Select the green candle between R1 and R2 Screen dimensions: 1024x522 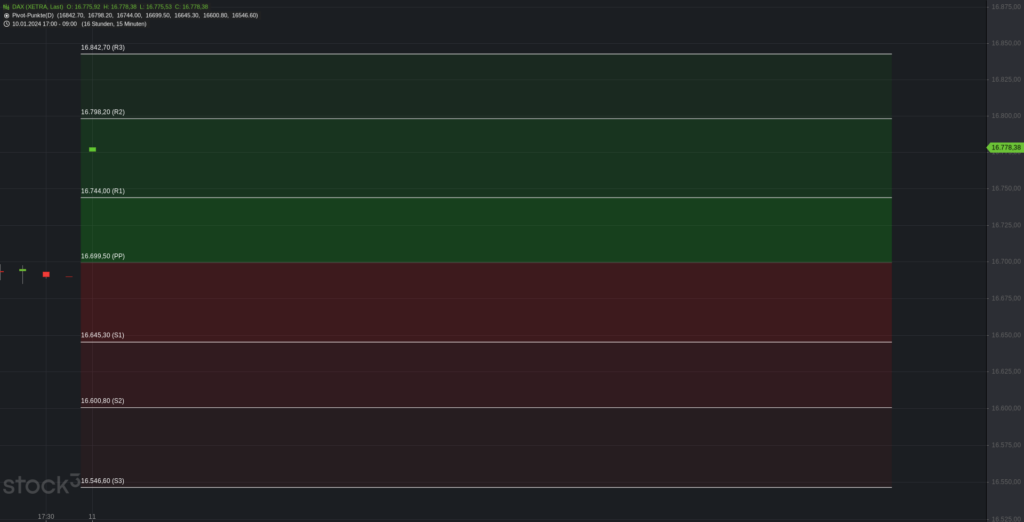click(92, 150)
